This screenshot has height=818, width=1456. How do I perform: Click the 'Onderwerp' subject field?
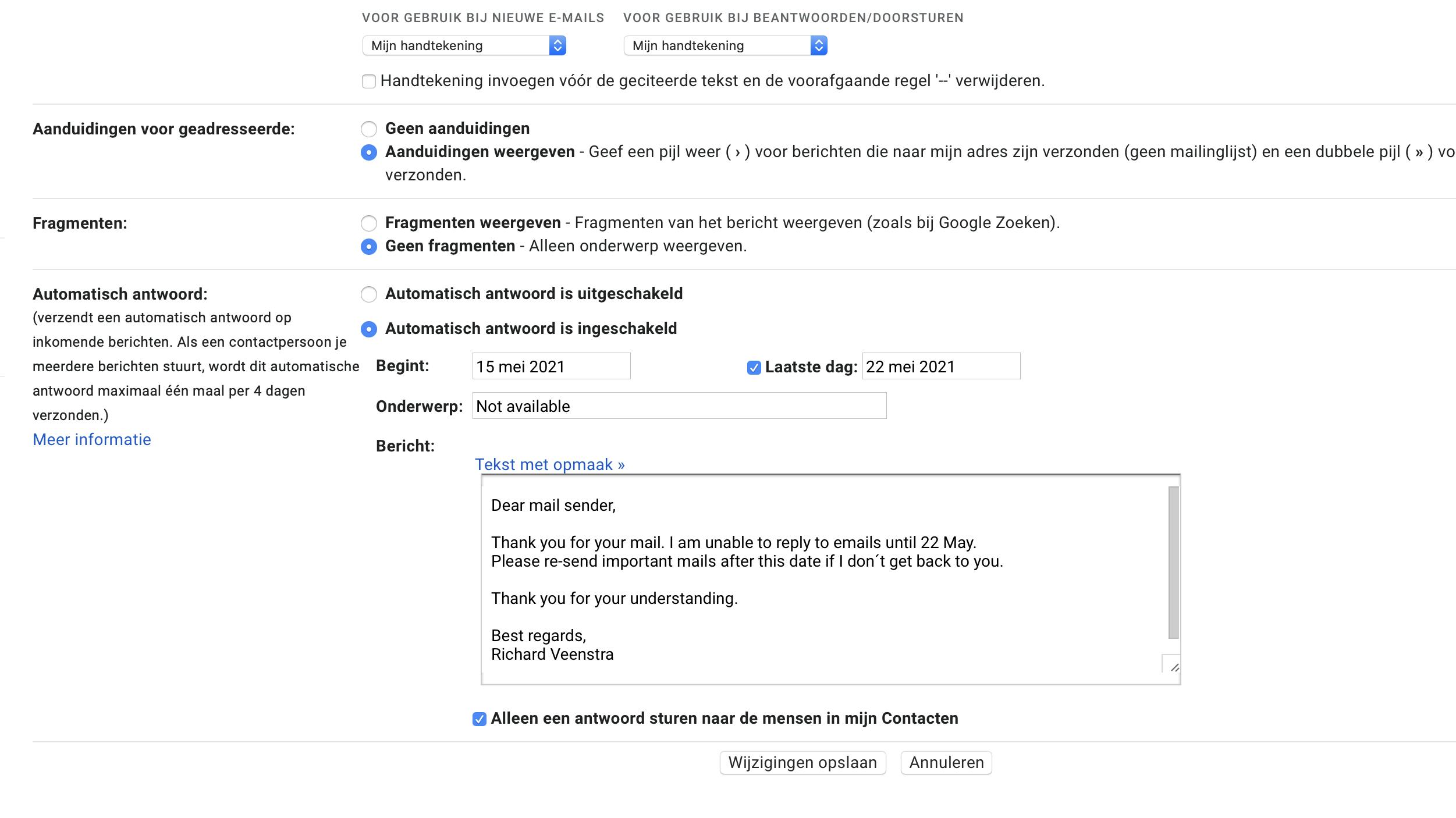point(679,406)
